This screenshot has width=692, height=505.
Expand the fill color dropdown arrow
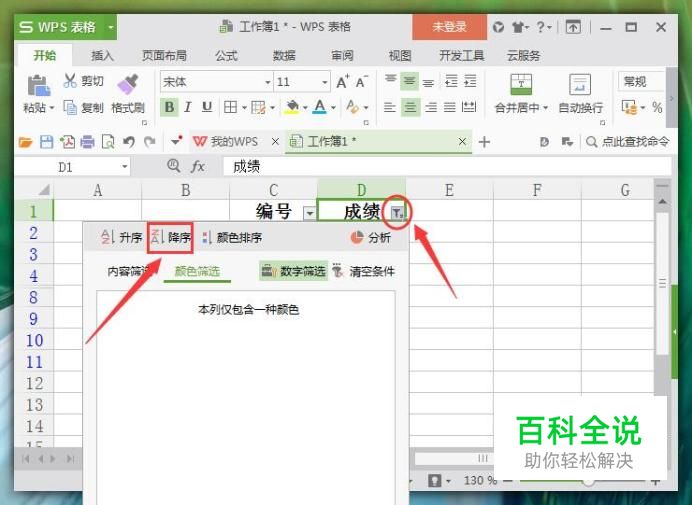[x=305, y=108]
